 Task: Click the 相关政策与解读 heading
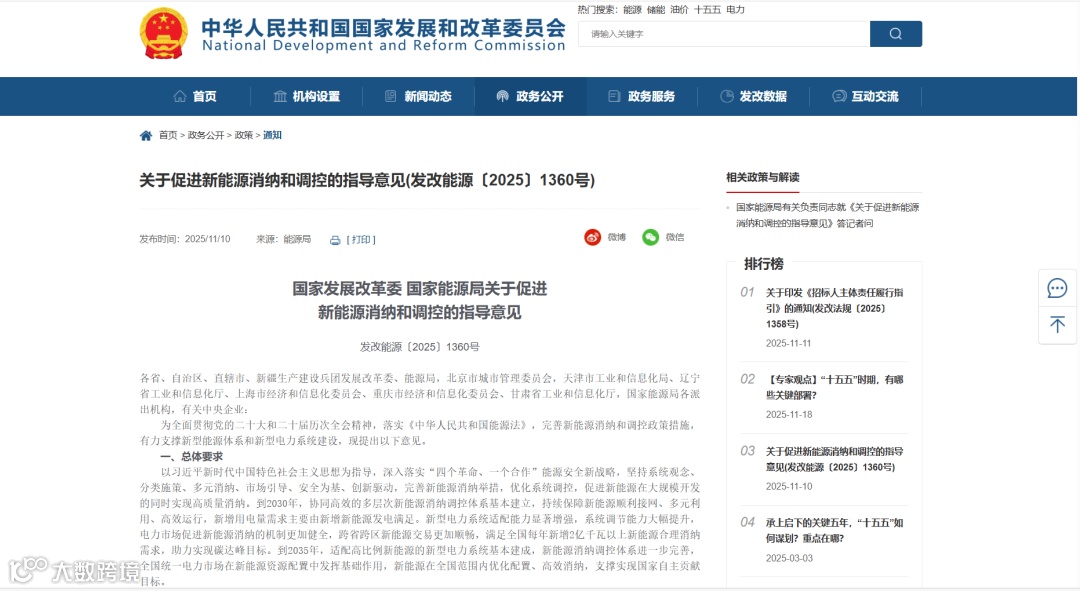[762, 177]
